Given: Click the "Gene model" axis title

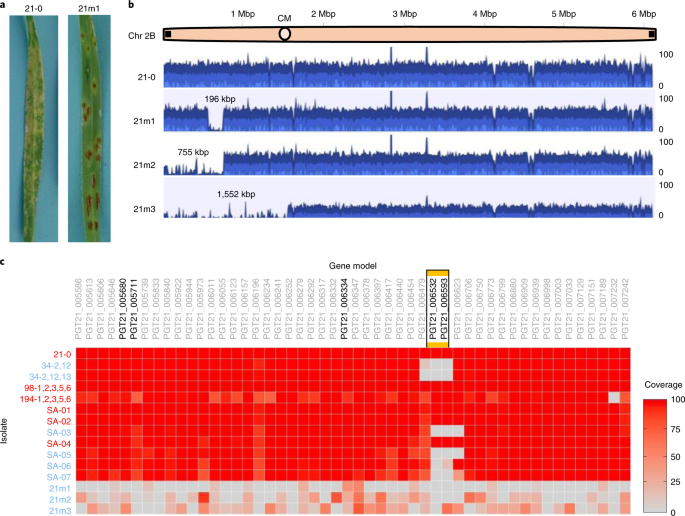Looking at the screenshot, I should tap(353, 266).
